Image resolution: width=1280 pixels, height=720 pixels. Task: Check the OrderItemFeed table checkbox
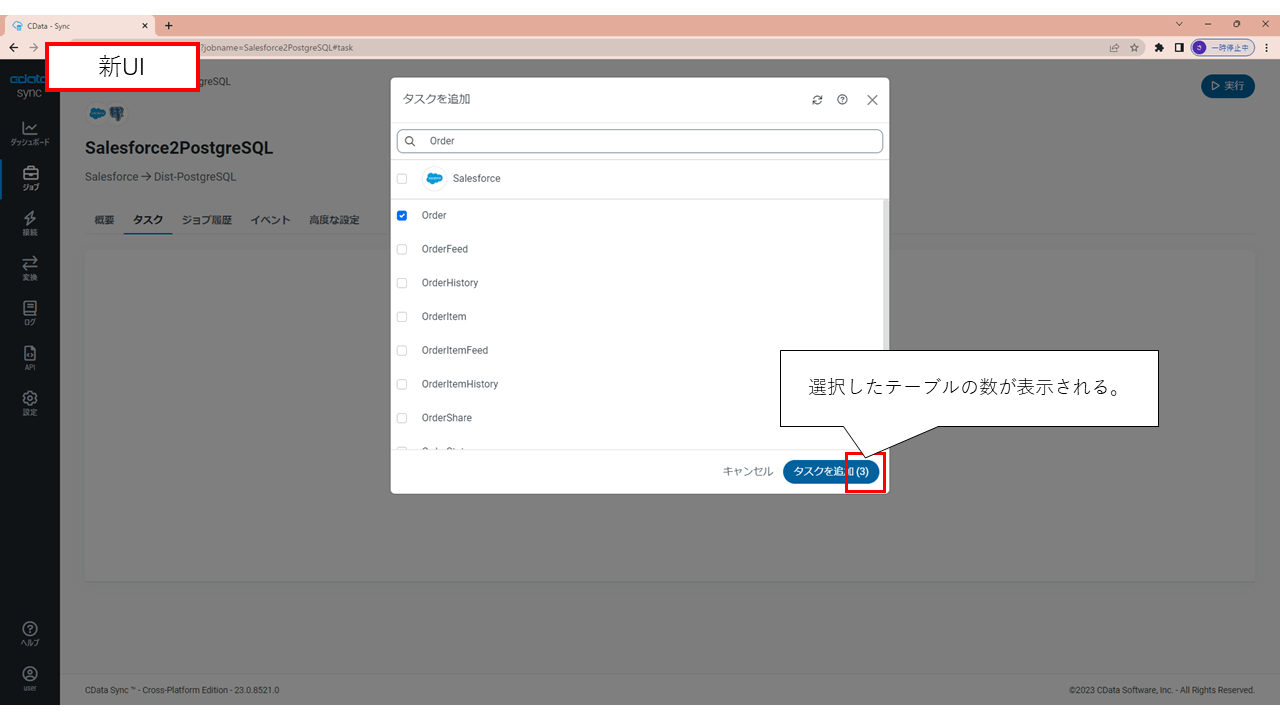click(402, 351)
